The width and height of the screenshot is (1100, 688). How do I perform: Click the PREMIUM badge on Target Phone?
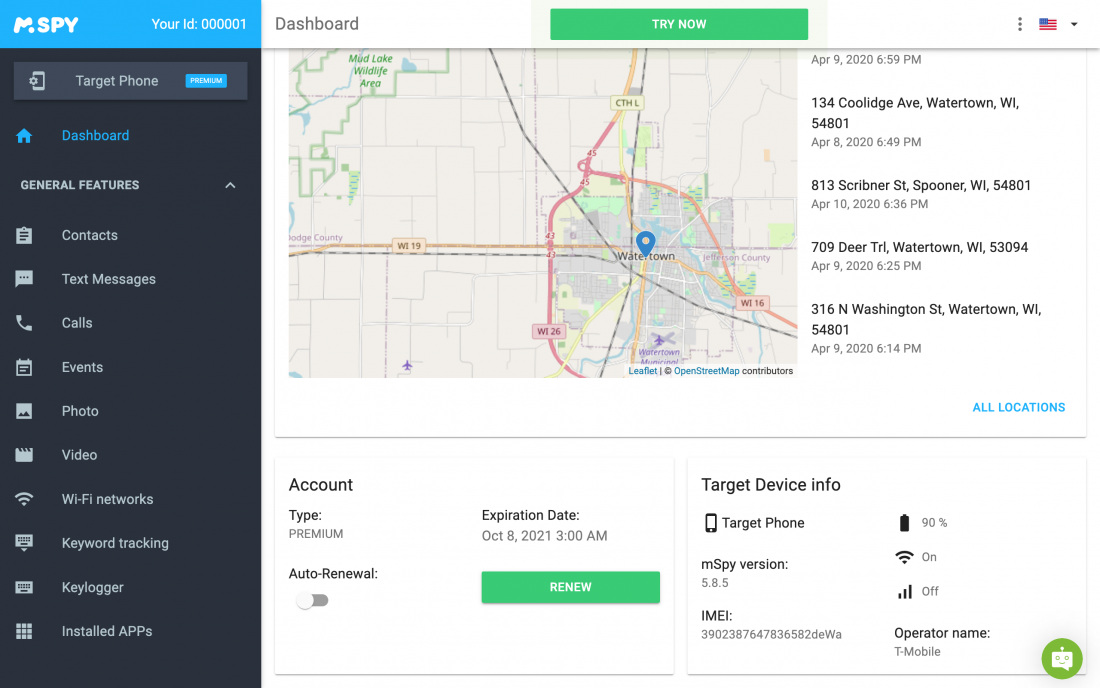tap(206, 81)
